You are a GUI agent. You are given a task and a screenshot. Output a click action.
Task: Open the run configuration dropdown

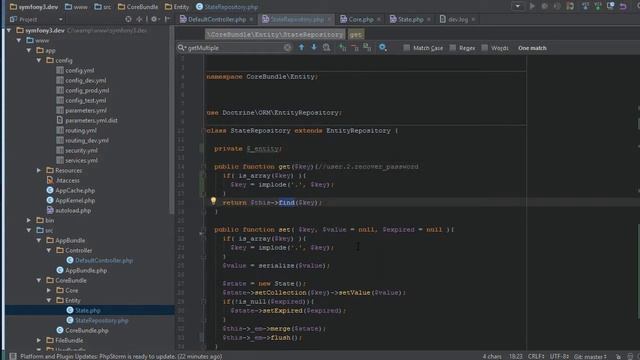tap(518, 6)
